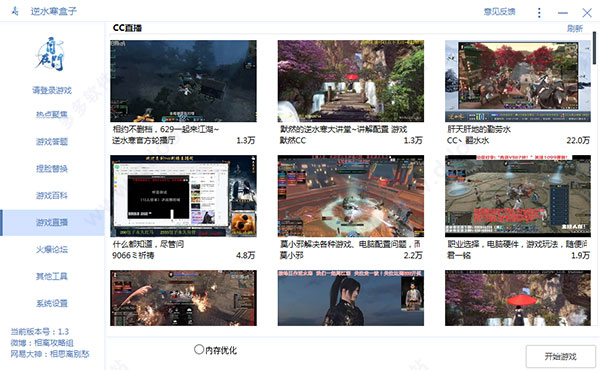Click the 自在门 calligraphy emblem
The image size is (600, 370).
(x=51, y=54)
